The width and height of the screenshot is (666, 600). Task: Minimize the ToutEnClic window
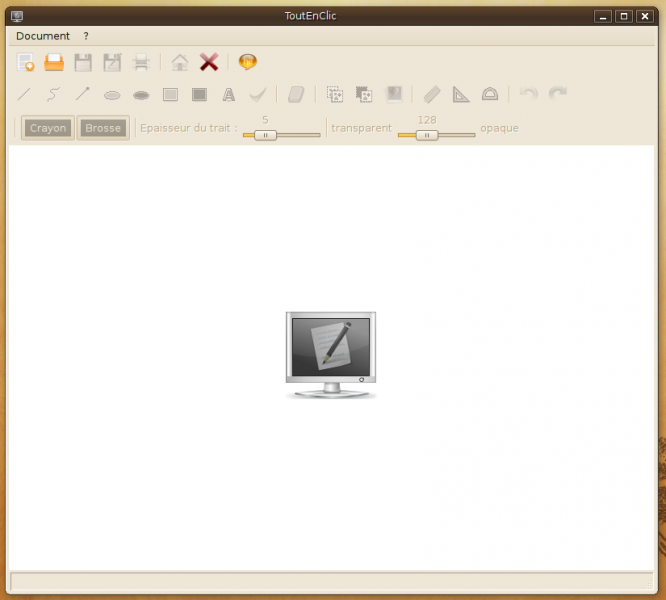[x=602, y=16]
